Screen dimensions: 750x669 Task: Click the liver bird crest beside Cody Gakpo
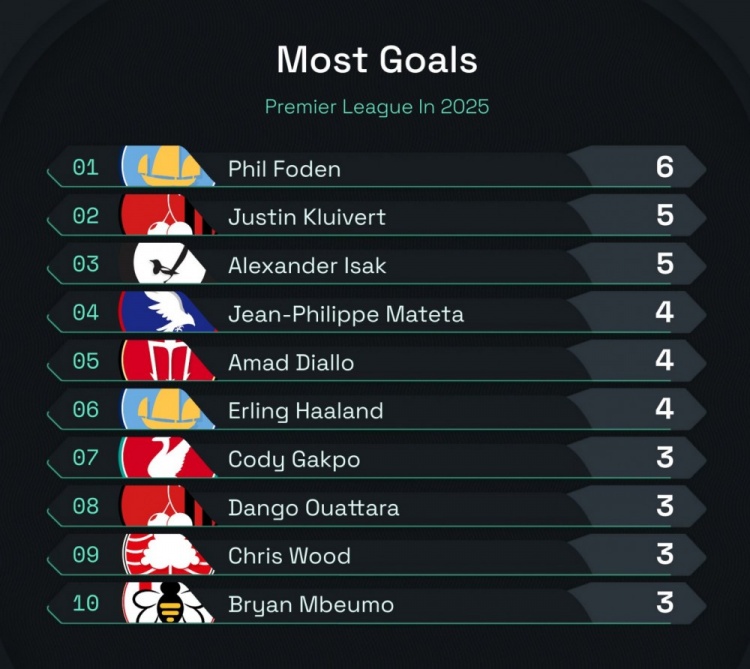[x=164, y=458]
